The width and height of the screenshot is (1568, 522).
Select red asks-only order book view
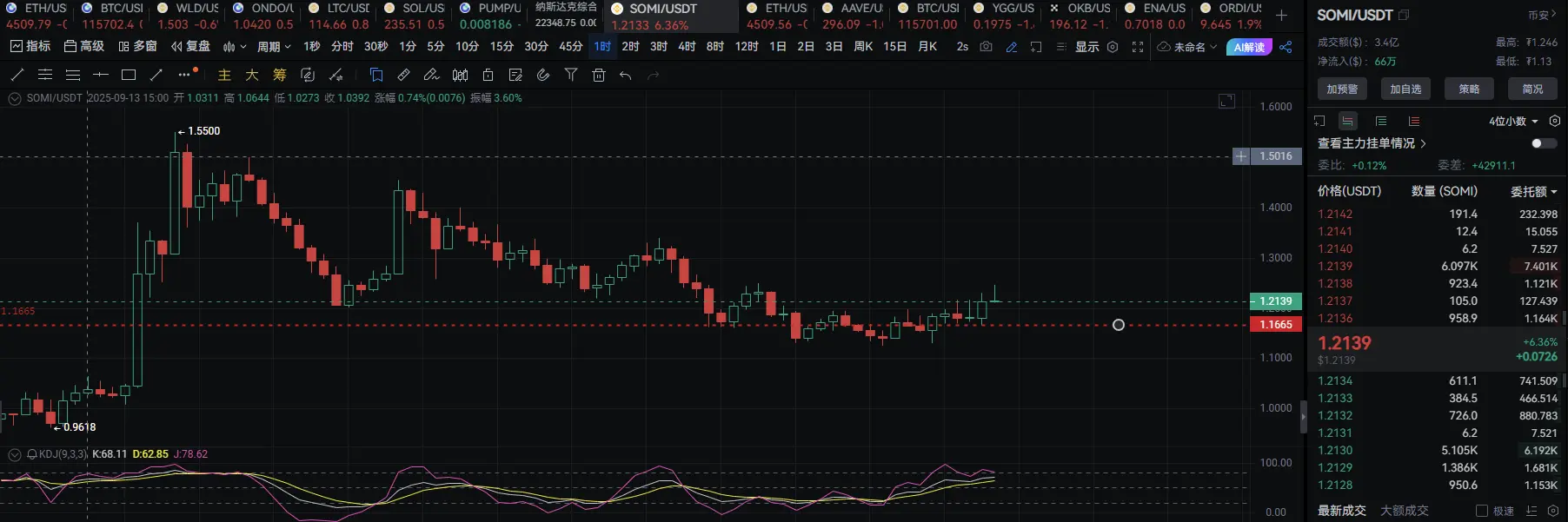pos(1414,121)
